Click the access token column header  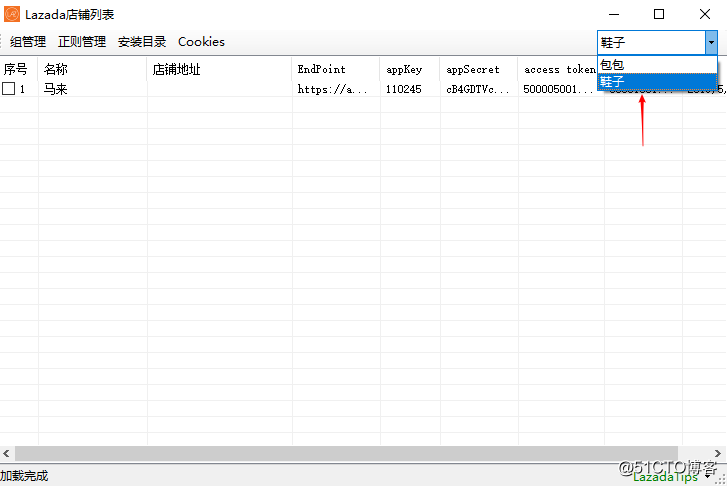(x=558, y=69)
